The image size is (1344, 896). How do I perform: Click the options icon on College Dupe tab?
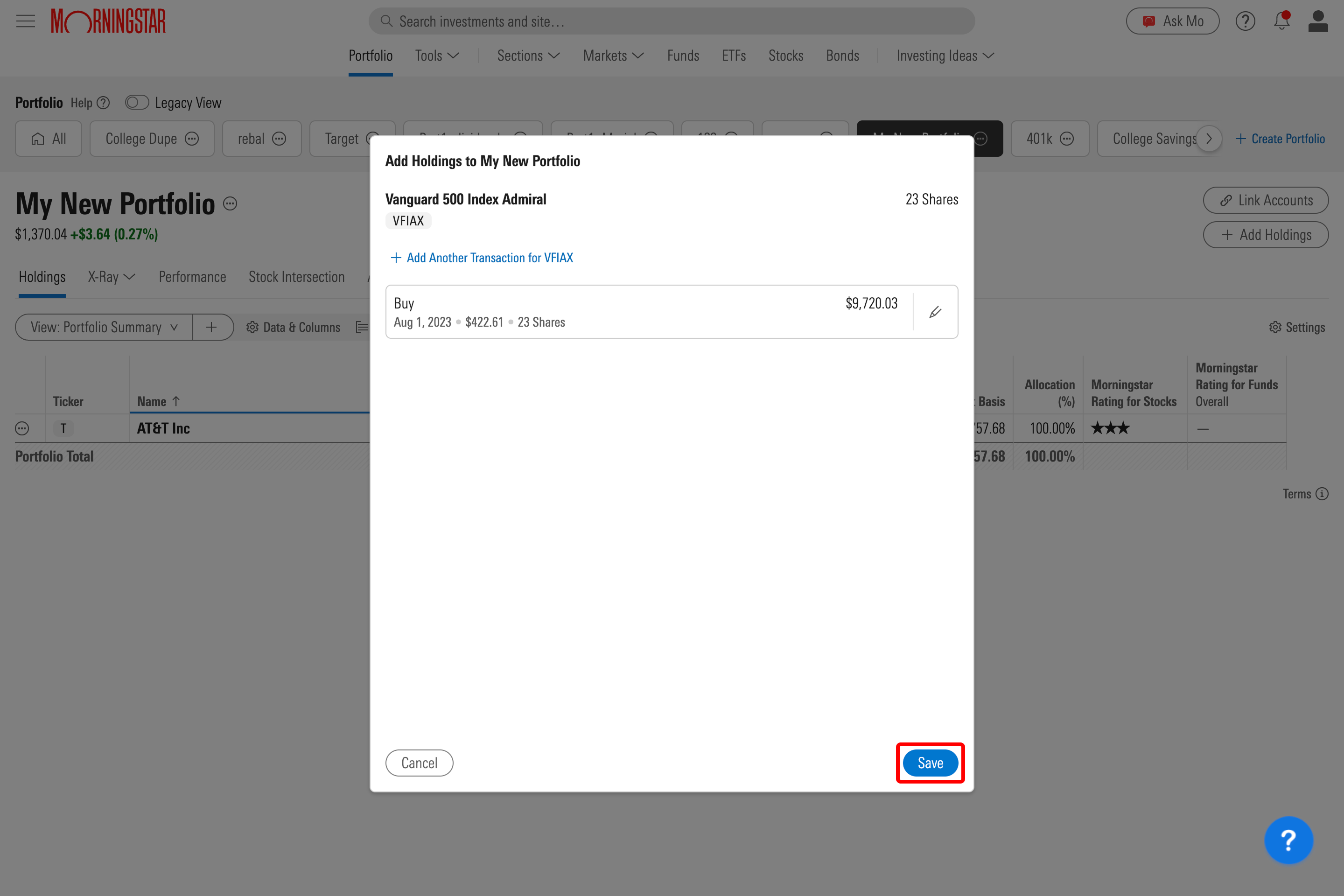pyautogui.click(x=192, y=139)
